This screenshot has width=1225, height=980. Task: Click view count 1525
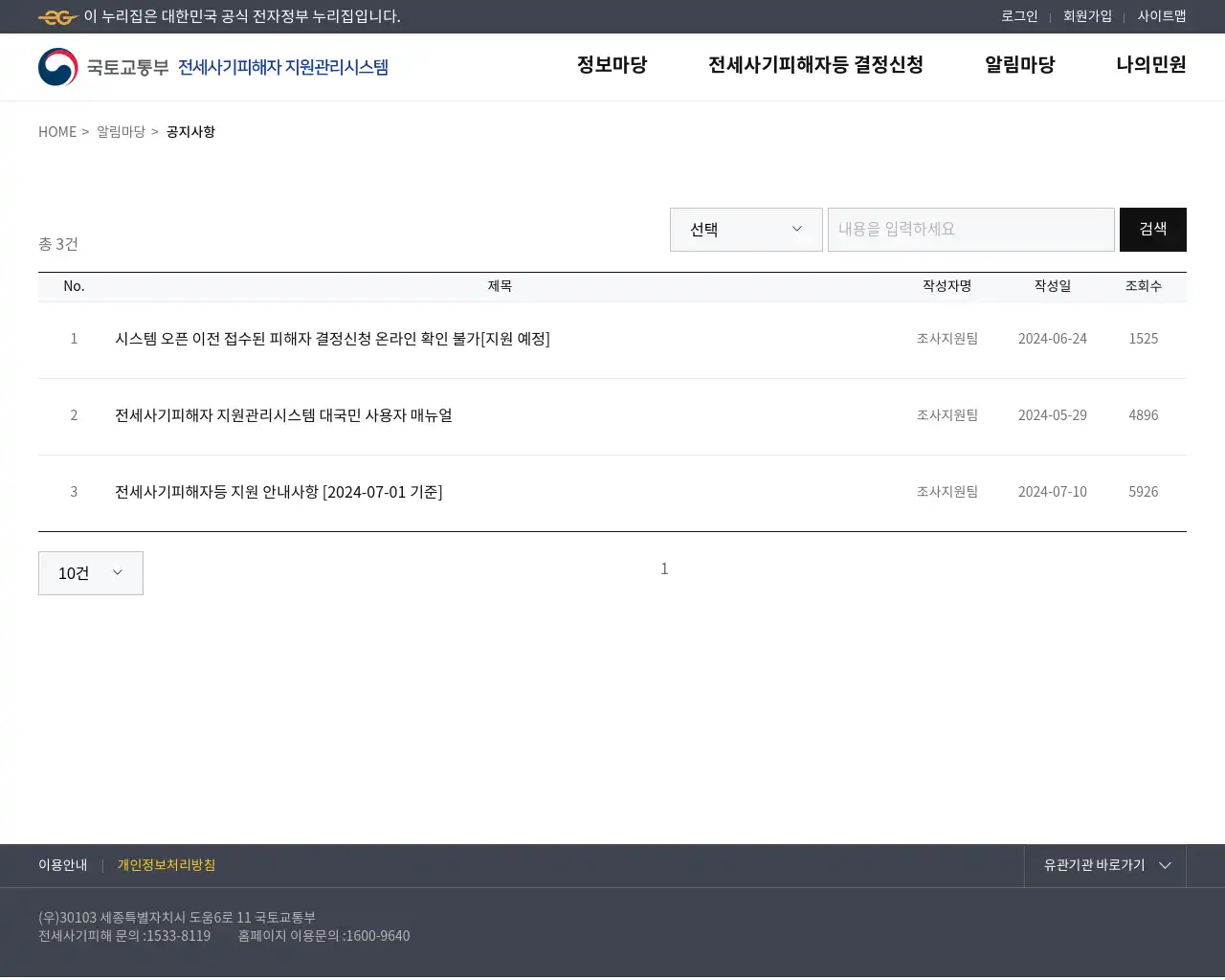(x=1144, y=339)
